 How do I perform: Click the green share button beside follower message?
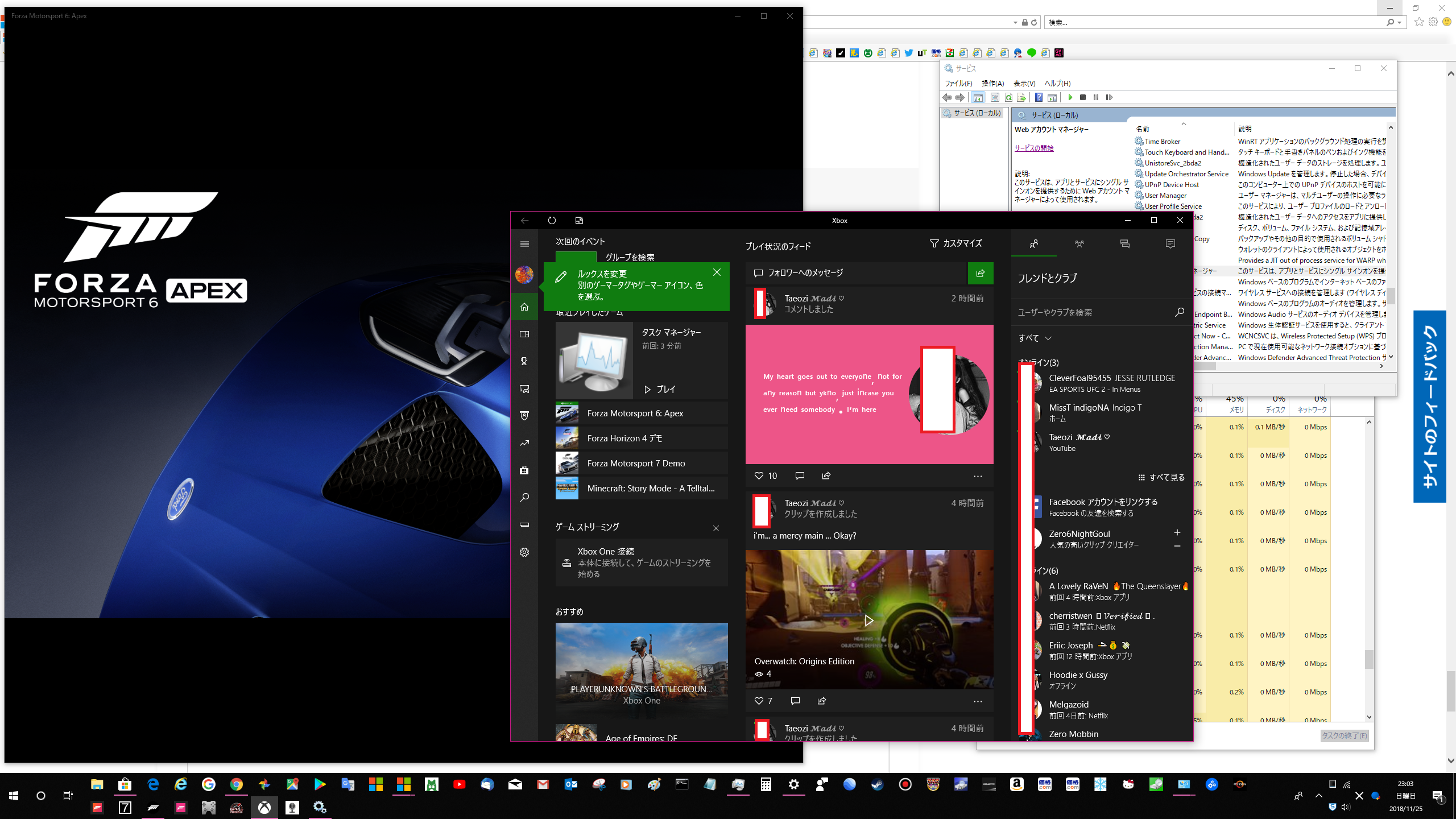pos(981,273)
